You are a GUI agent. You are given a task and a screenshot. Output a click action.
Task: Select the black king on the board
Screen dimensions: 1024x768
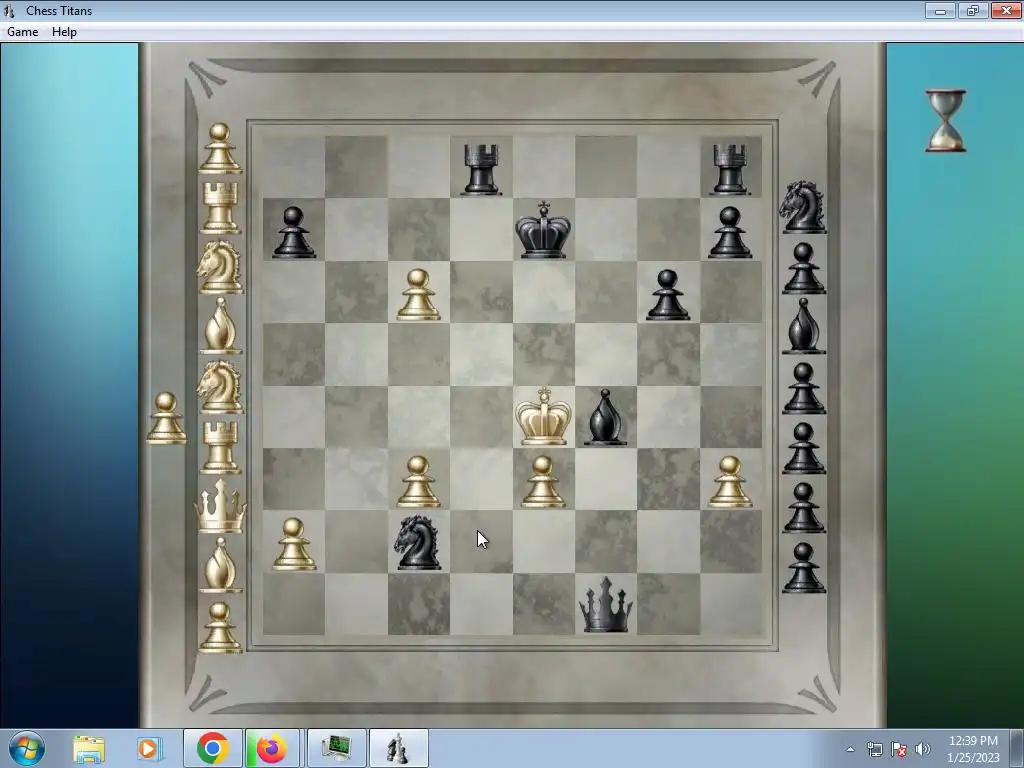[543, 229]
